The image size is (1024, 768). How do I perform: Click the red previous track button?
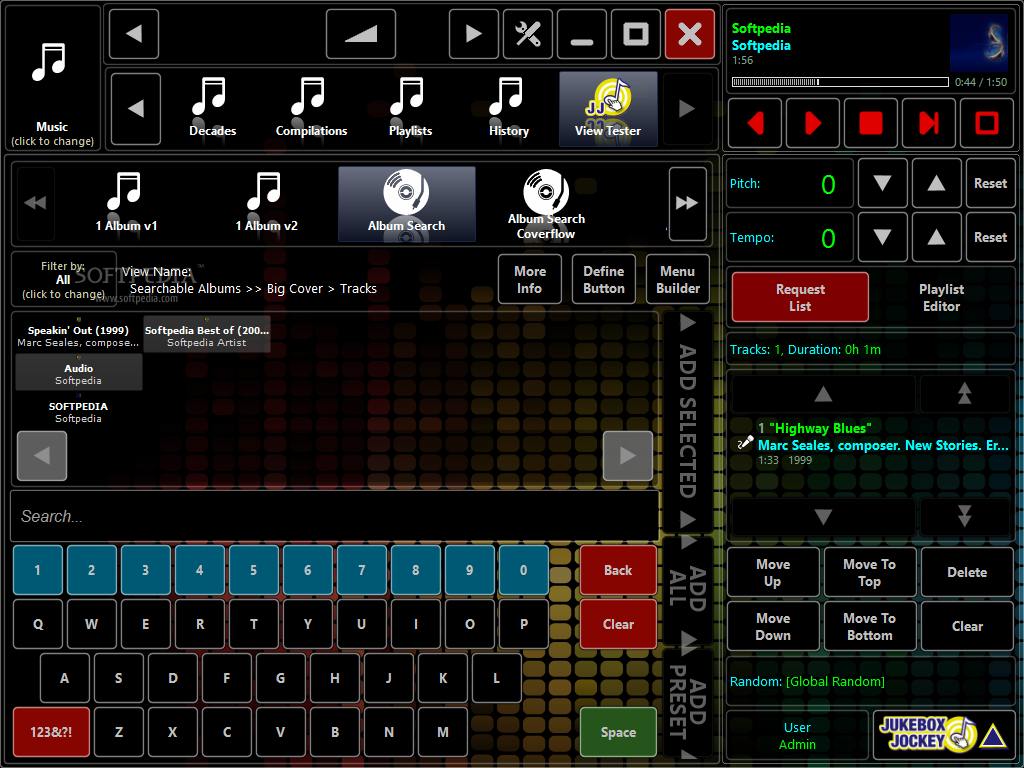754,123
